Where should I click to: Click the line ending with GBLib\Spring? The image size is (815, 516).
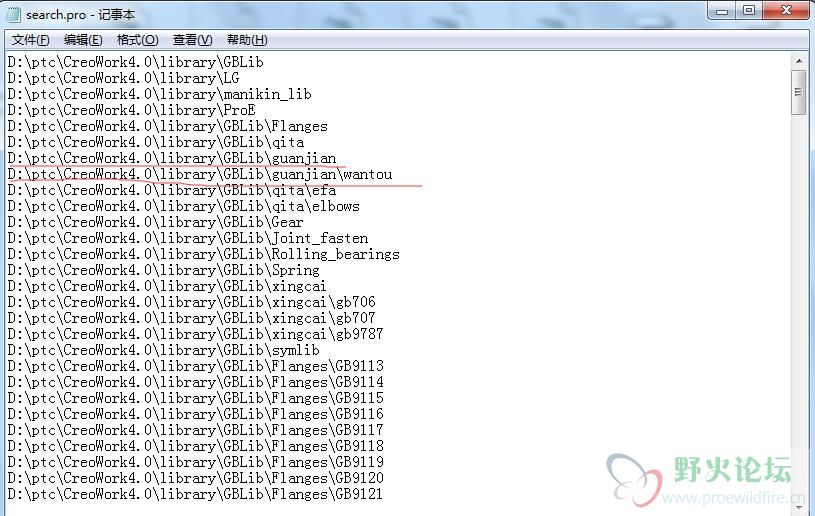[163, 271]
